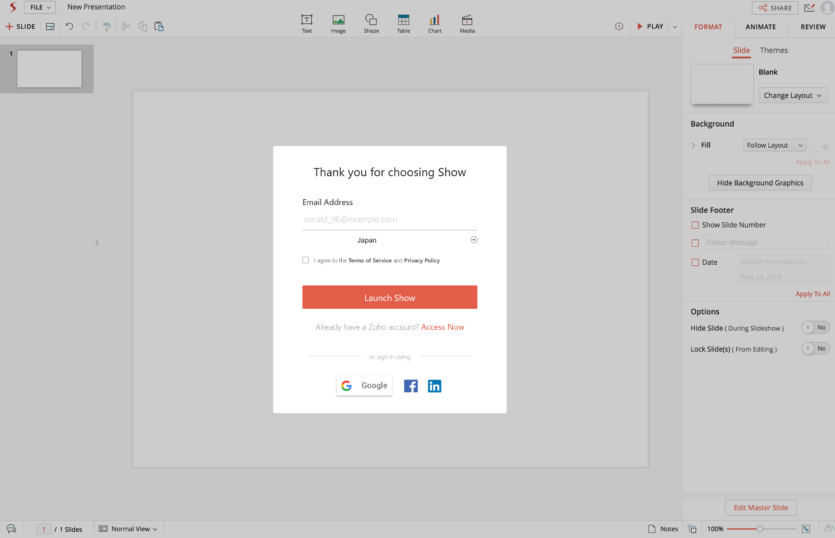Toggle Hide Slide during slideshow
Image resolution: width=835 pixels, height=538 pixels.
(815, 328)
